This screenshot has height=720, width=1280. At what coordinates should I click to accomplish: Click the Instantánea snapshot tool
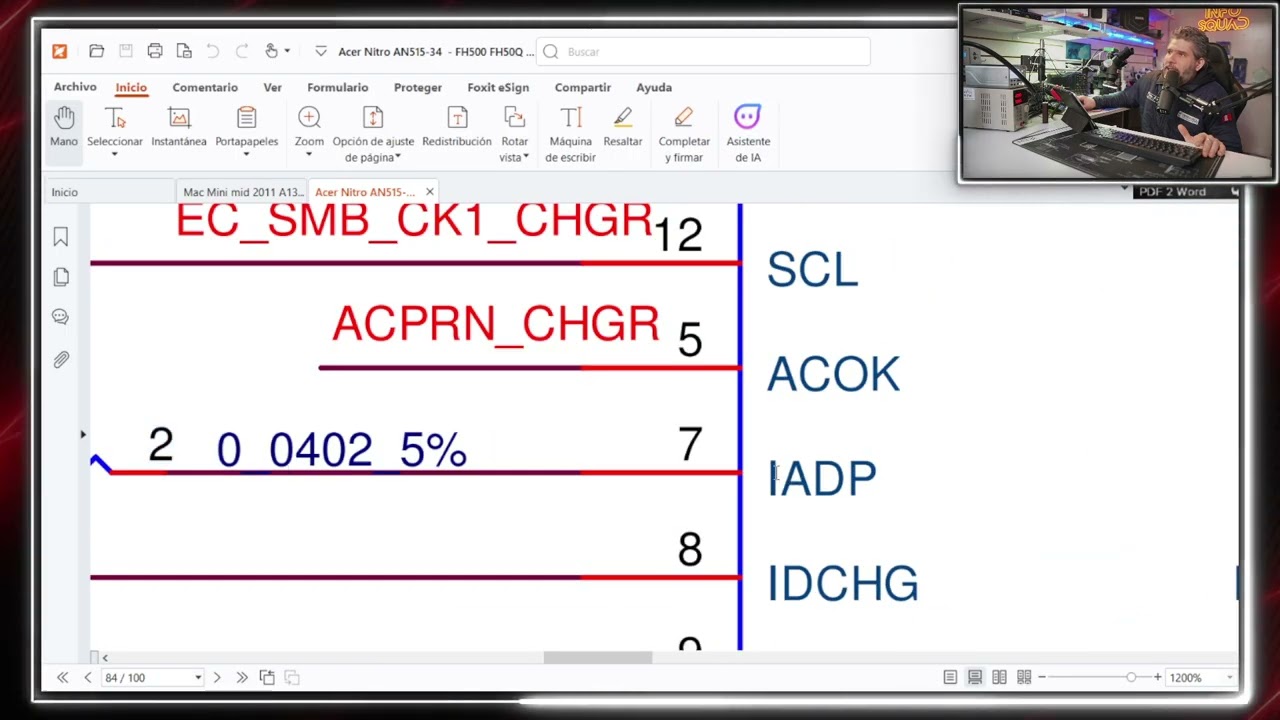click(179, 126)
